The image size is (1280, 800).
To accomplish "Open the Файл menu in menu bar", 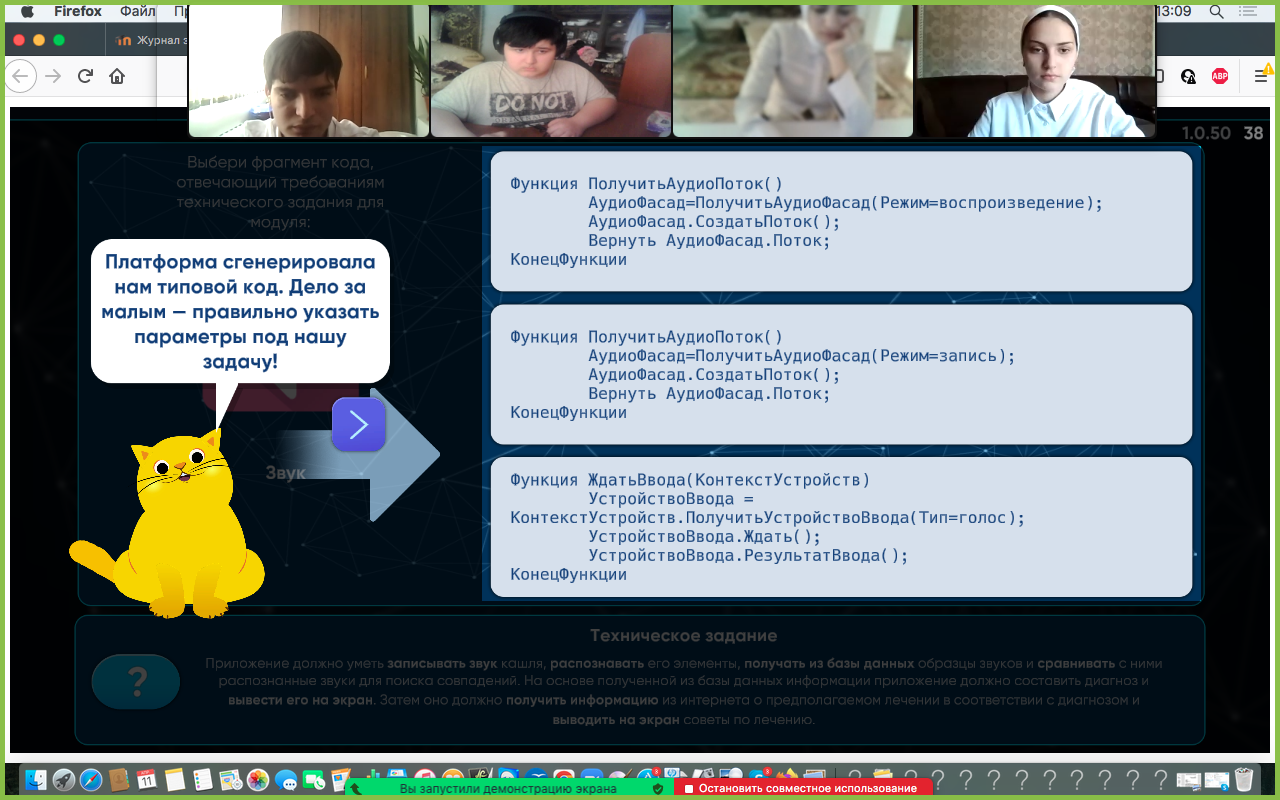I will pos(137,12).
